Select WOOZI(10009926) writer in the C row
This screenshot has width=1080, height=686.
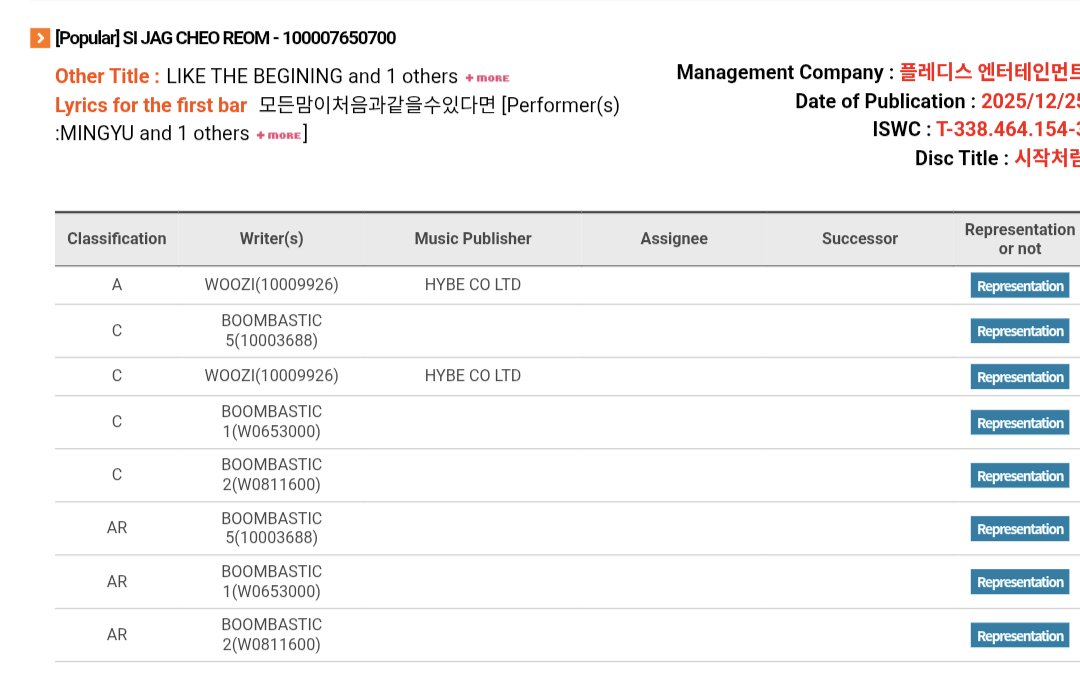click(271, 375)
